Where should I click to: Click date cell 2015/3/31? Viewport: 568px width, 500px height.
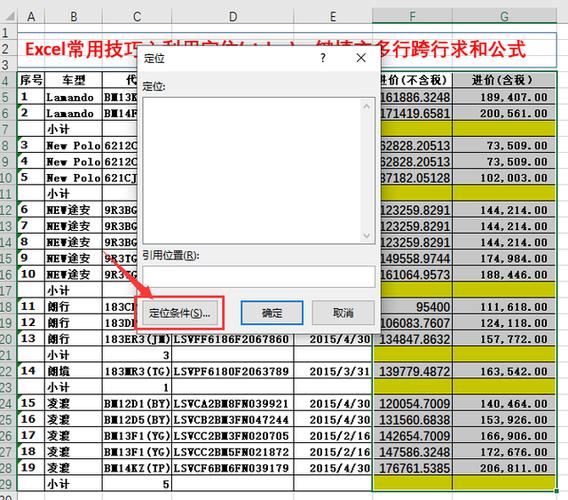pos(333,371)
